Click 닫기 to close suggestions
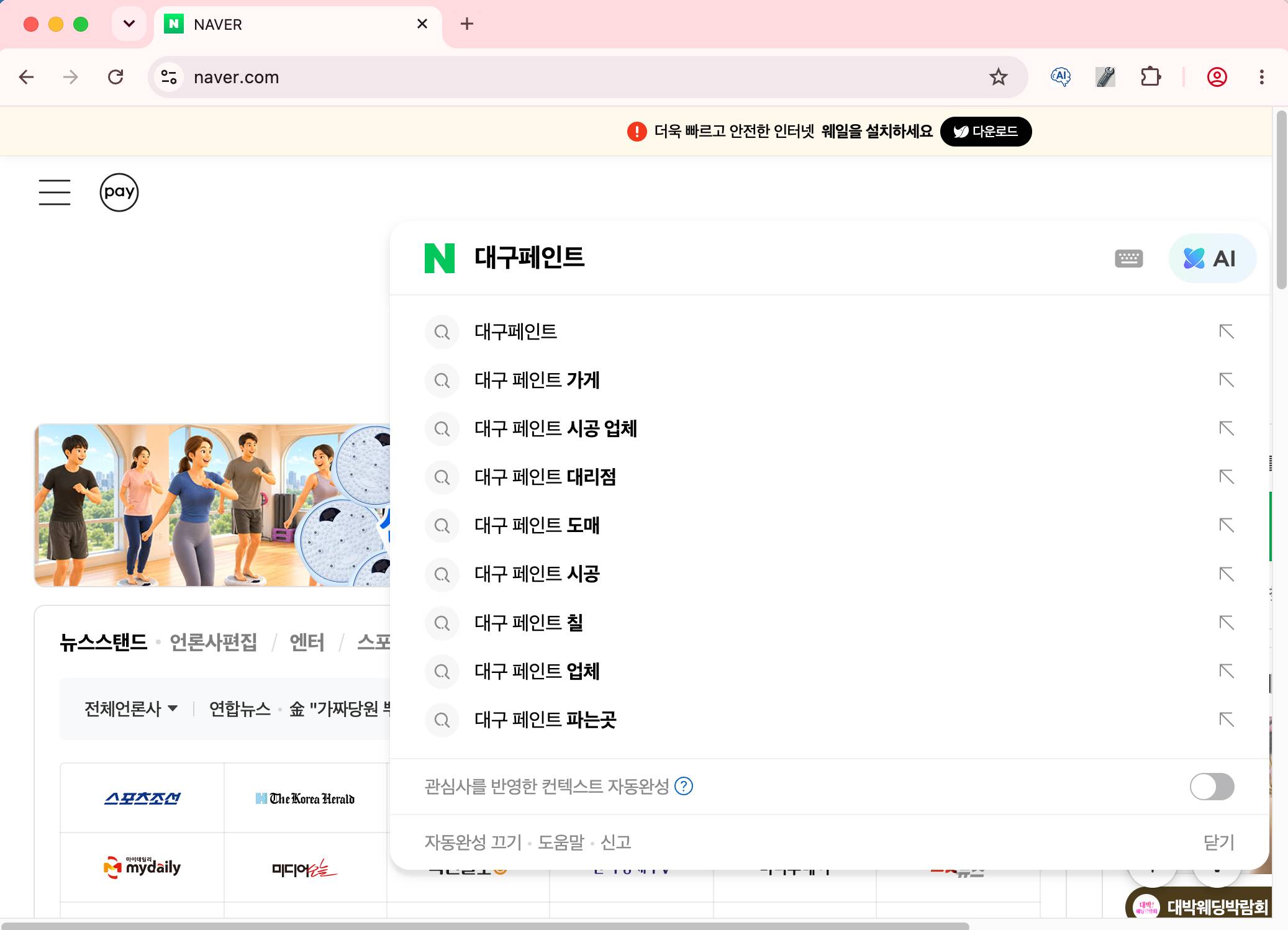Viewport: 1288px width, 930px height. (1218, 842)
